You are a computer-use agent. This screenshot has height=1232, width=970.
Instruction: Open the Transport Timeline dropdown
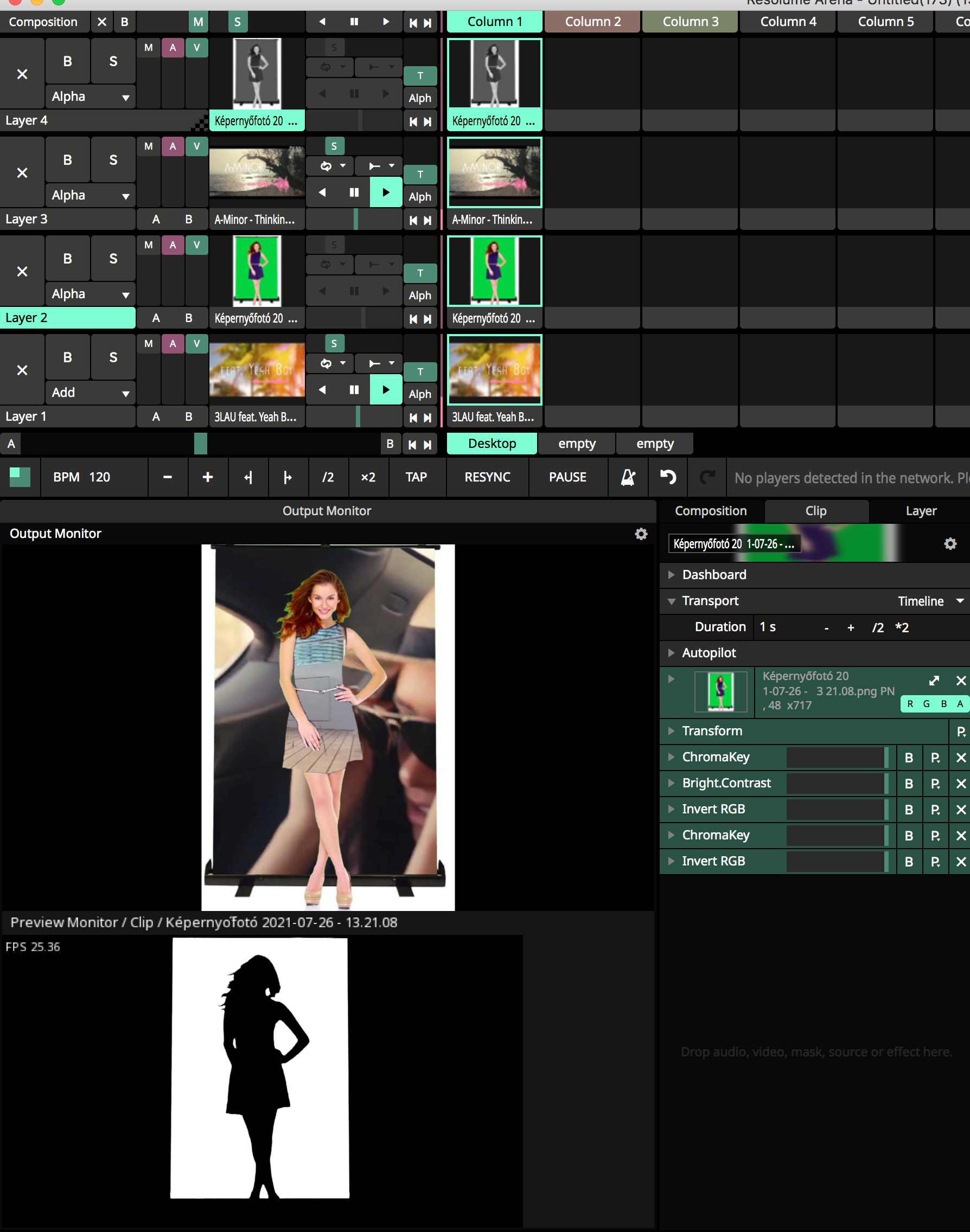click(930, 601)
